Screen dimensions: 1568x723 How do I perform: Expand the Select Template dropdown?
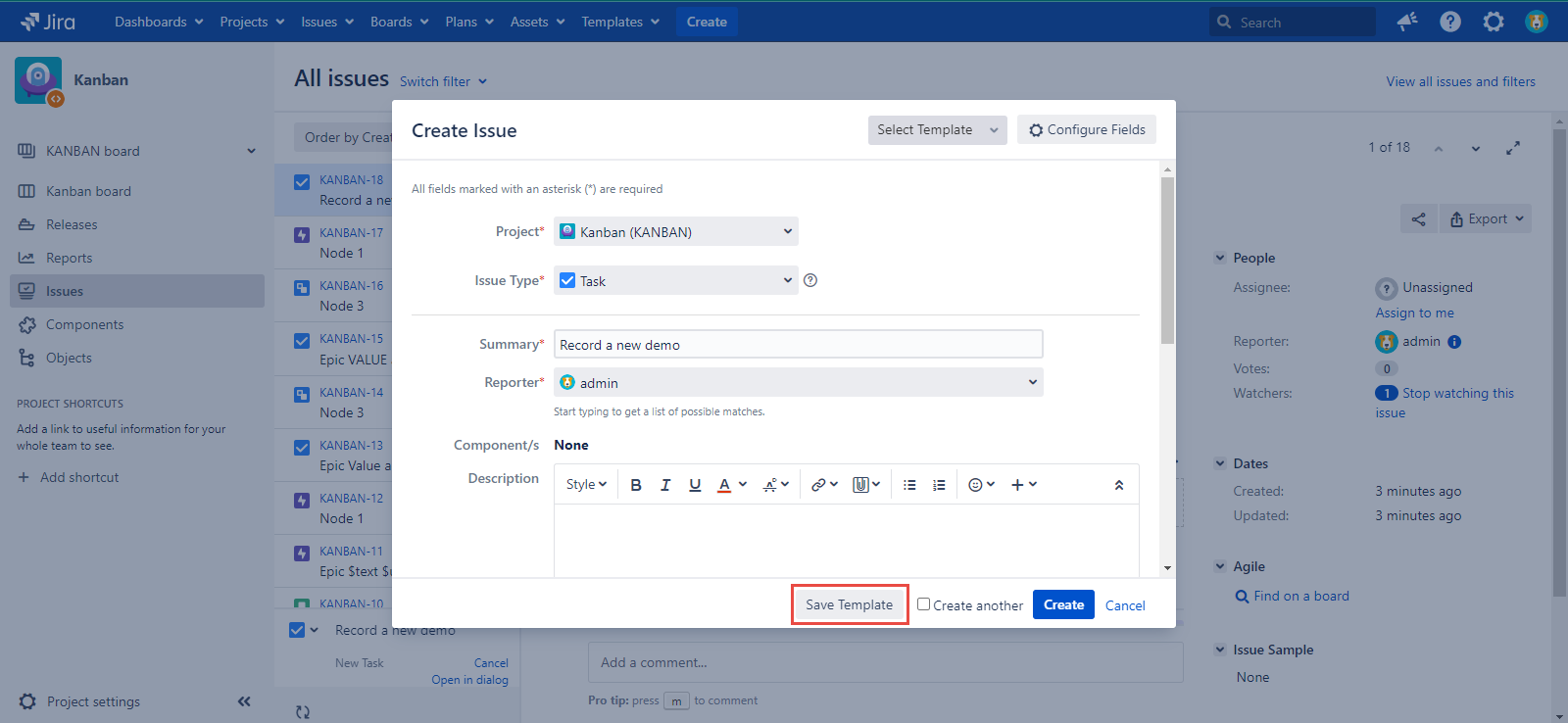[x=937, y=129]
